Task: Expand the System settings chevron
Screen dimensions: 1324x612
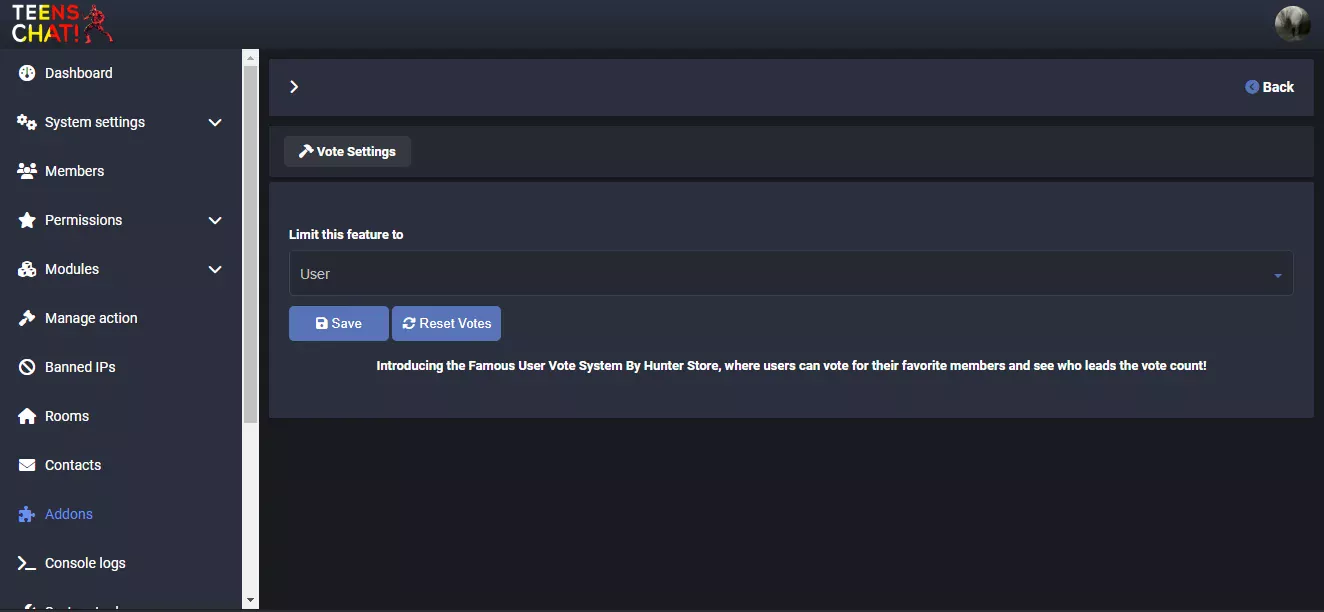Action: [x=215, y=122]
